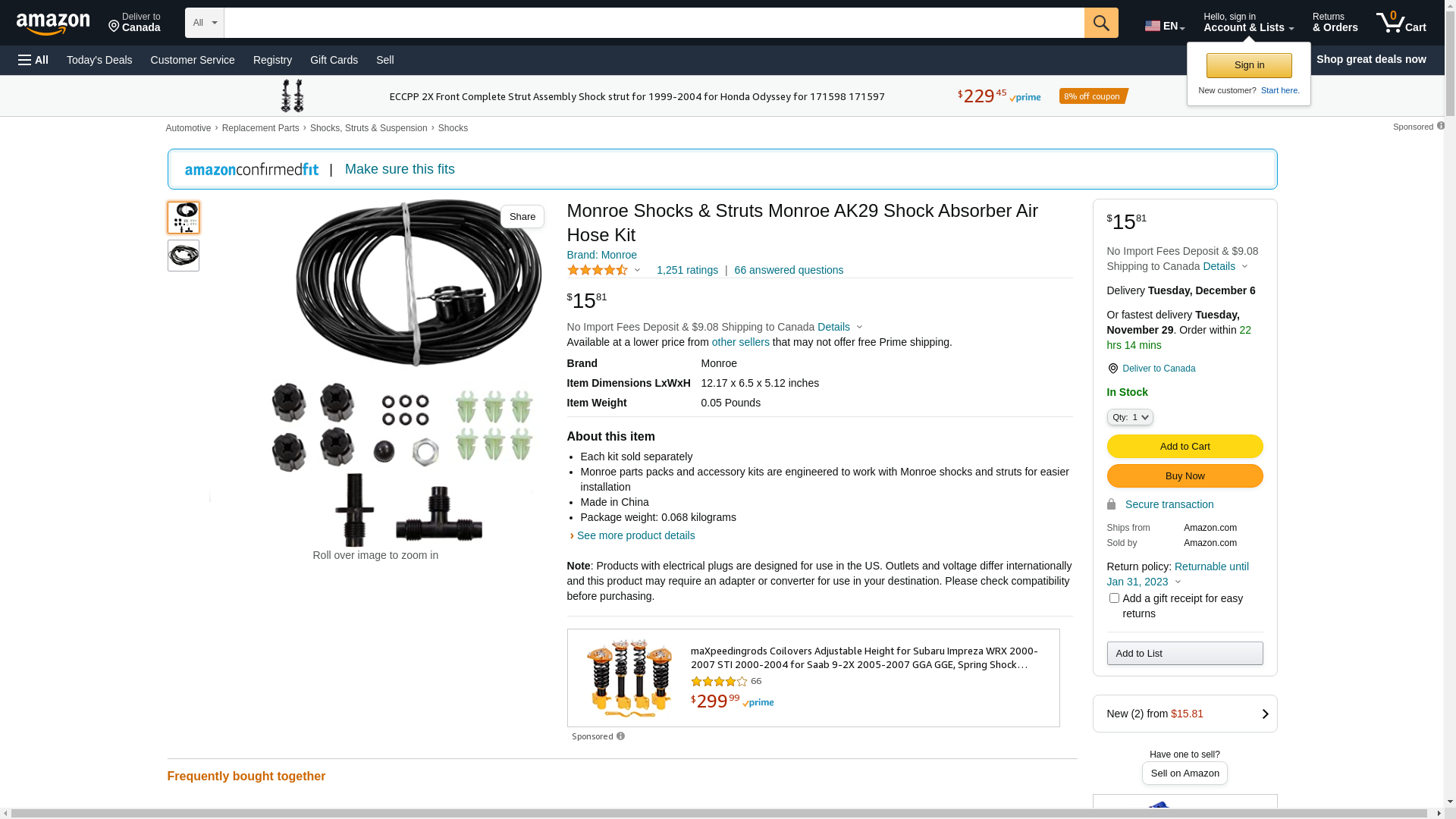Click the Amazon logo
The width and height of the screenshot is (1456, 819).
click(x=53, y=24)
